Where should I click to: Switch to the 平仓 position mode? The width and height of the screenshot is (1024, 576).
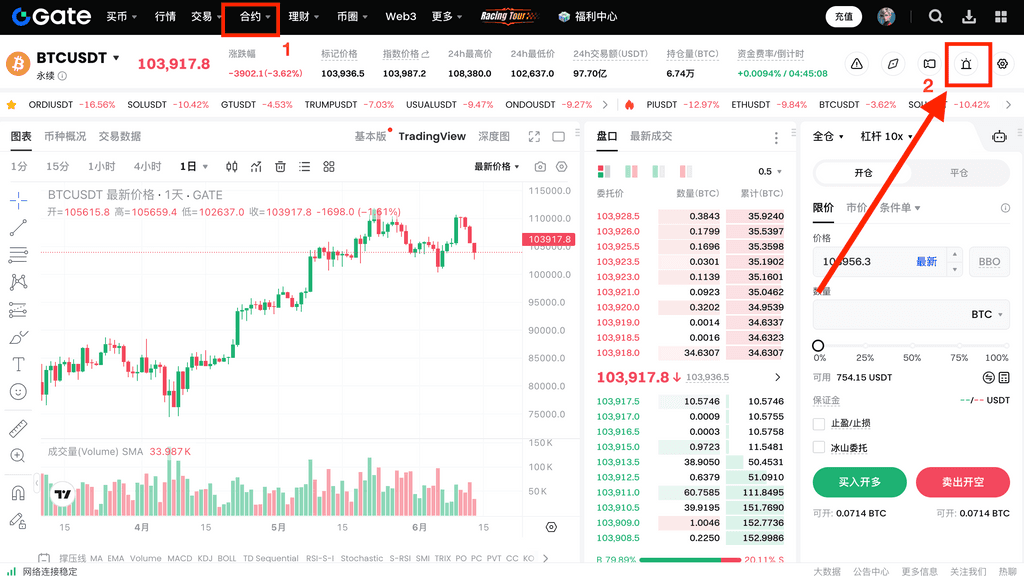958,173
